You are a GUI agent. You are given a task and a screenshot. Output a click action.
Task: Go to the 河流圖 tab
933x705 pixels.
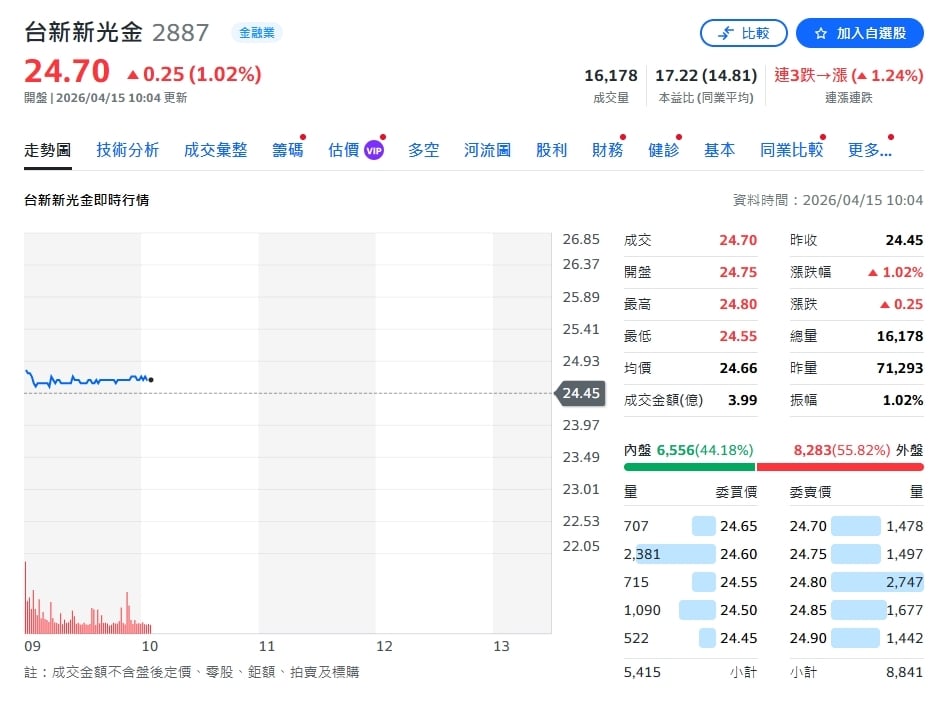487,150
